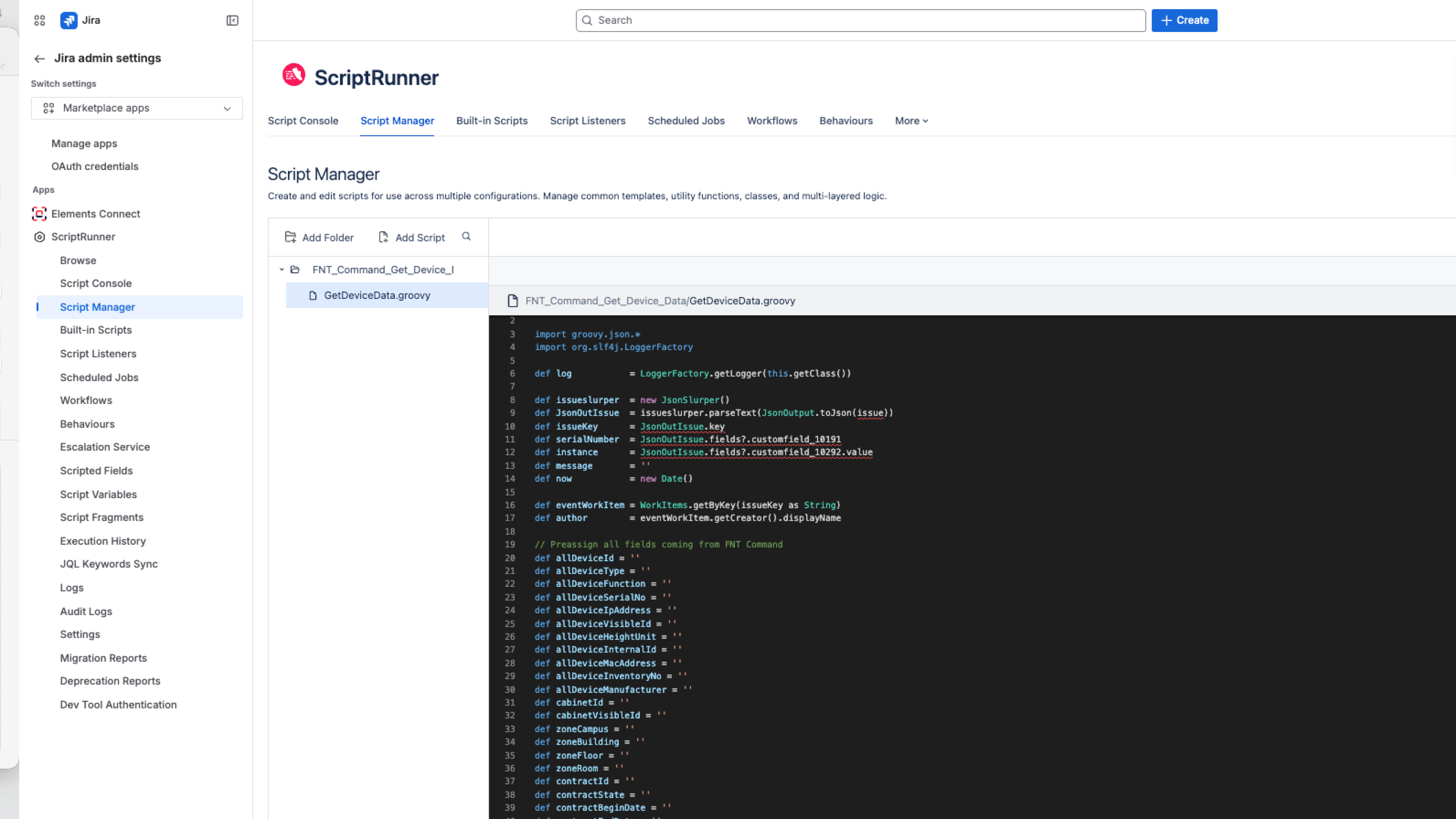Open Script Console in the sidebar
The width and height of the screenshot is (1456, 819).
95,283
